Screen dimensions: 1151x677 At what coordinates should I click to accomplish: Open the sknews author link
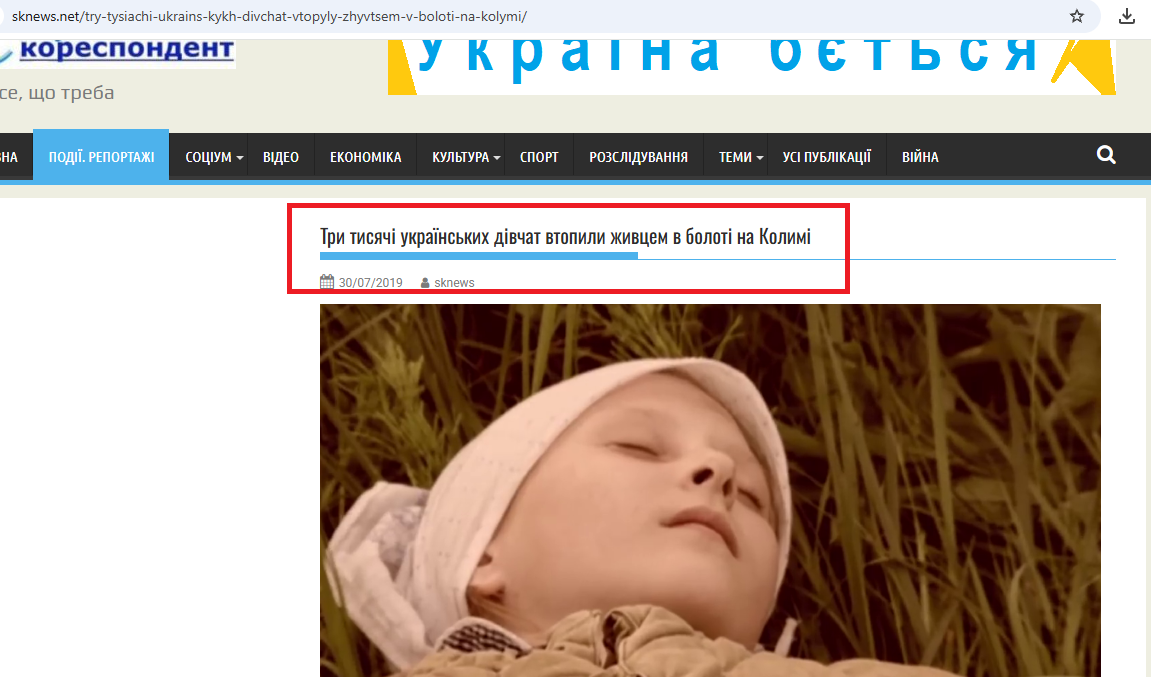pyautogui.click(x=454, y=283)
